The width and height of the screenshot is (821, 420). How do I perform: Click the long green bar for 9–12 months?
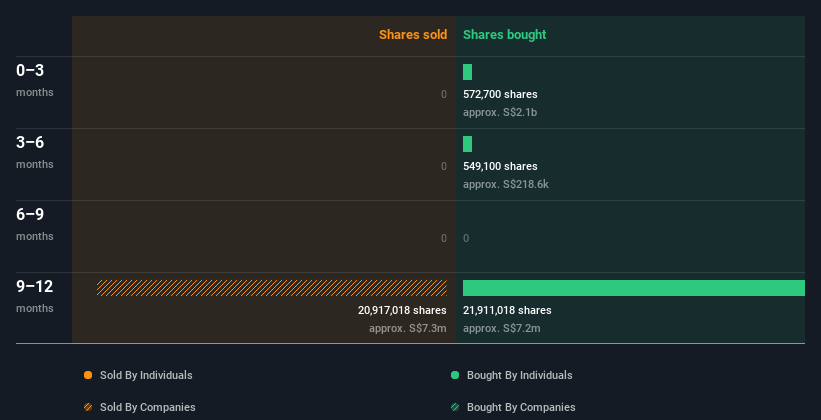[634, 288]
